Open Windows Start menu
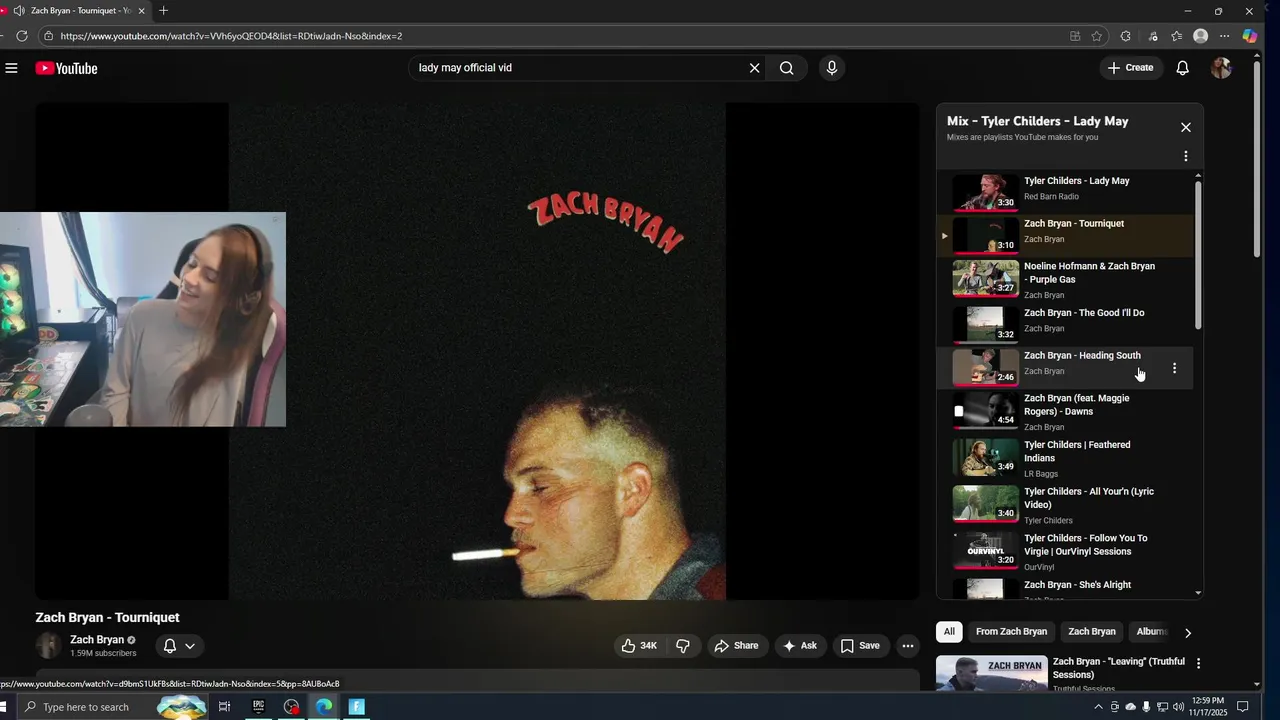1280x720 pixels. (x=5, y=707)
